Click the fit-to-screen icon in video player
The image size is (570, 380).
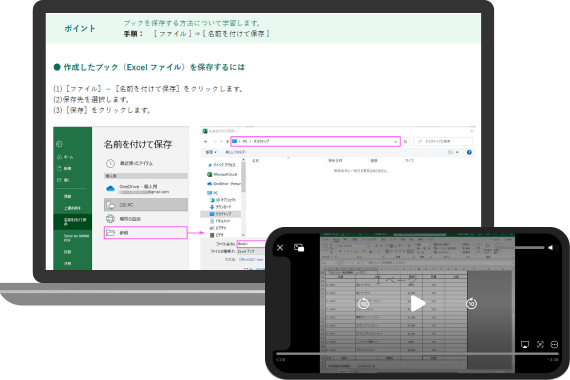(540, 344)
